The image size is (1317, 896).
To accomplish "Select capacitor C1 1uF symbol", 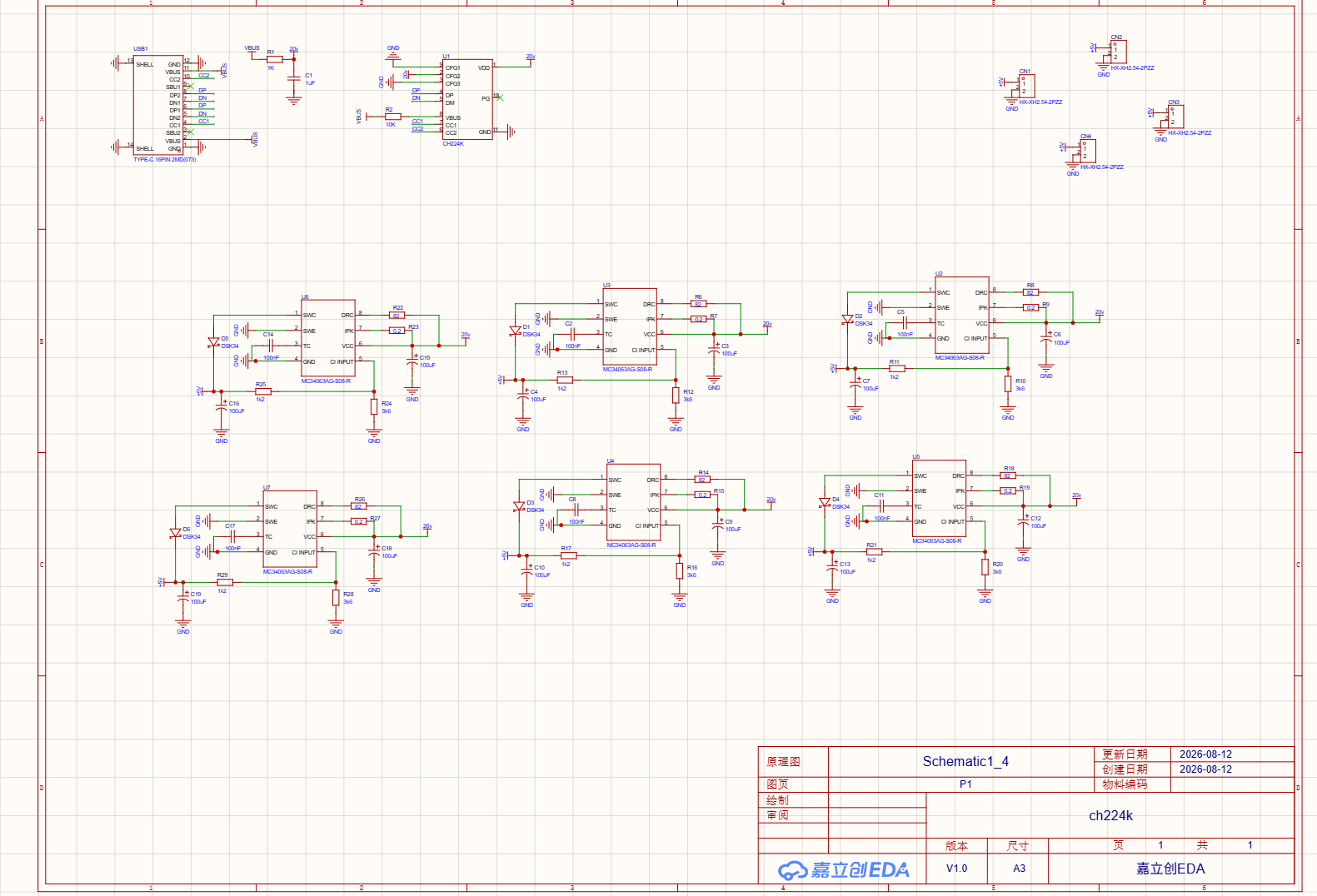I will [293, 79].
